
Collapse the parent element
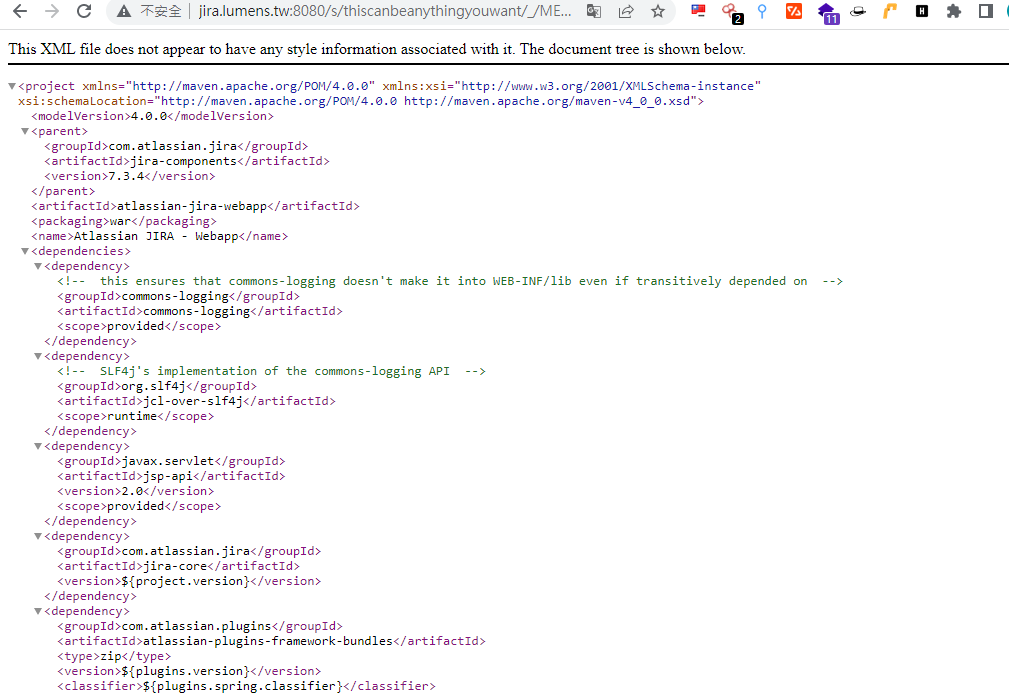[24, 131]
